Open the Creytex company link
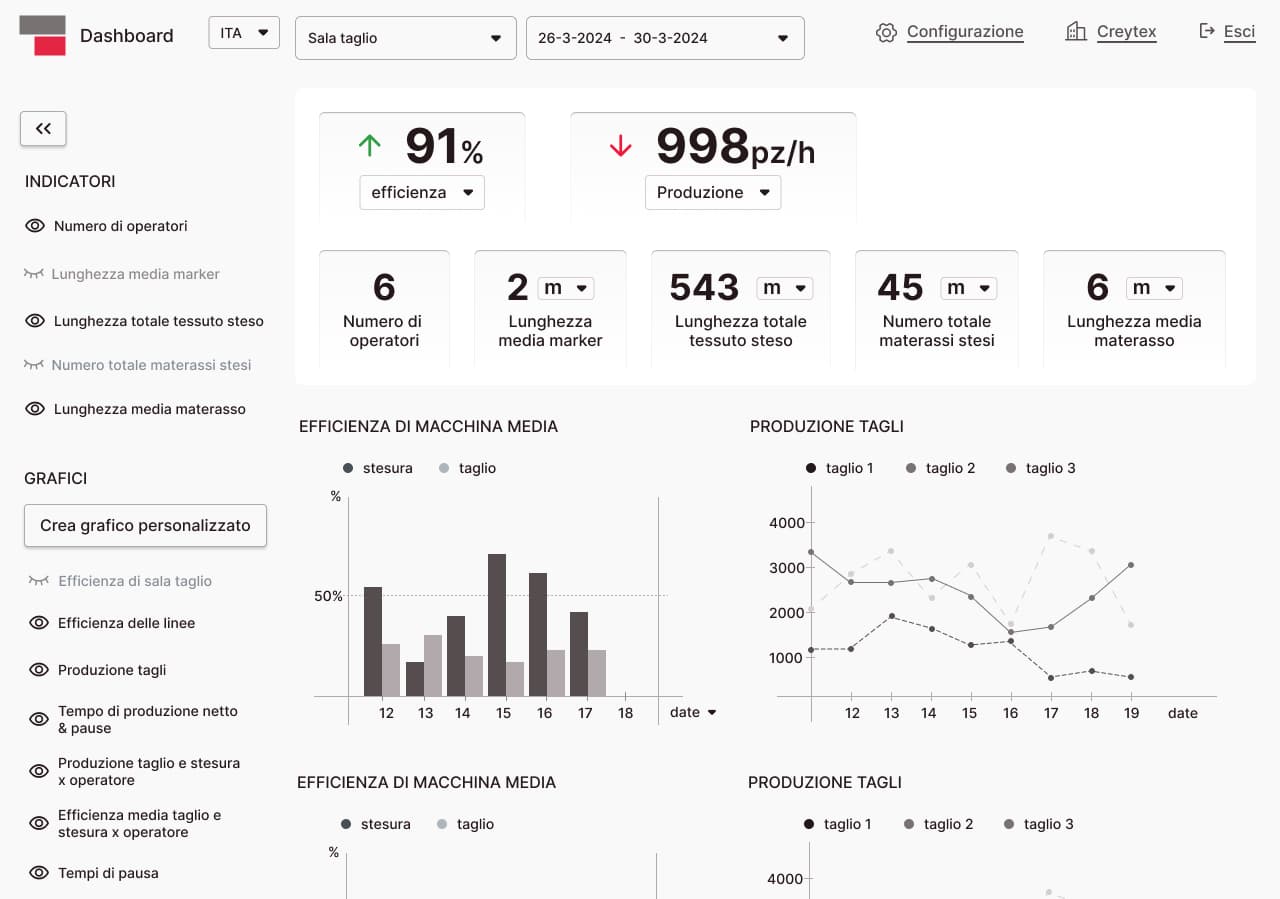1280x899 pixels. pos(1127,32)
